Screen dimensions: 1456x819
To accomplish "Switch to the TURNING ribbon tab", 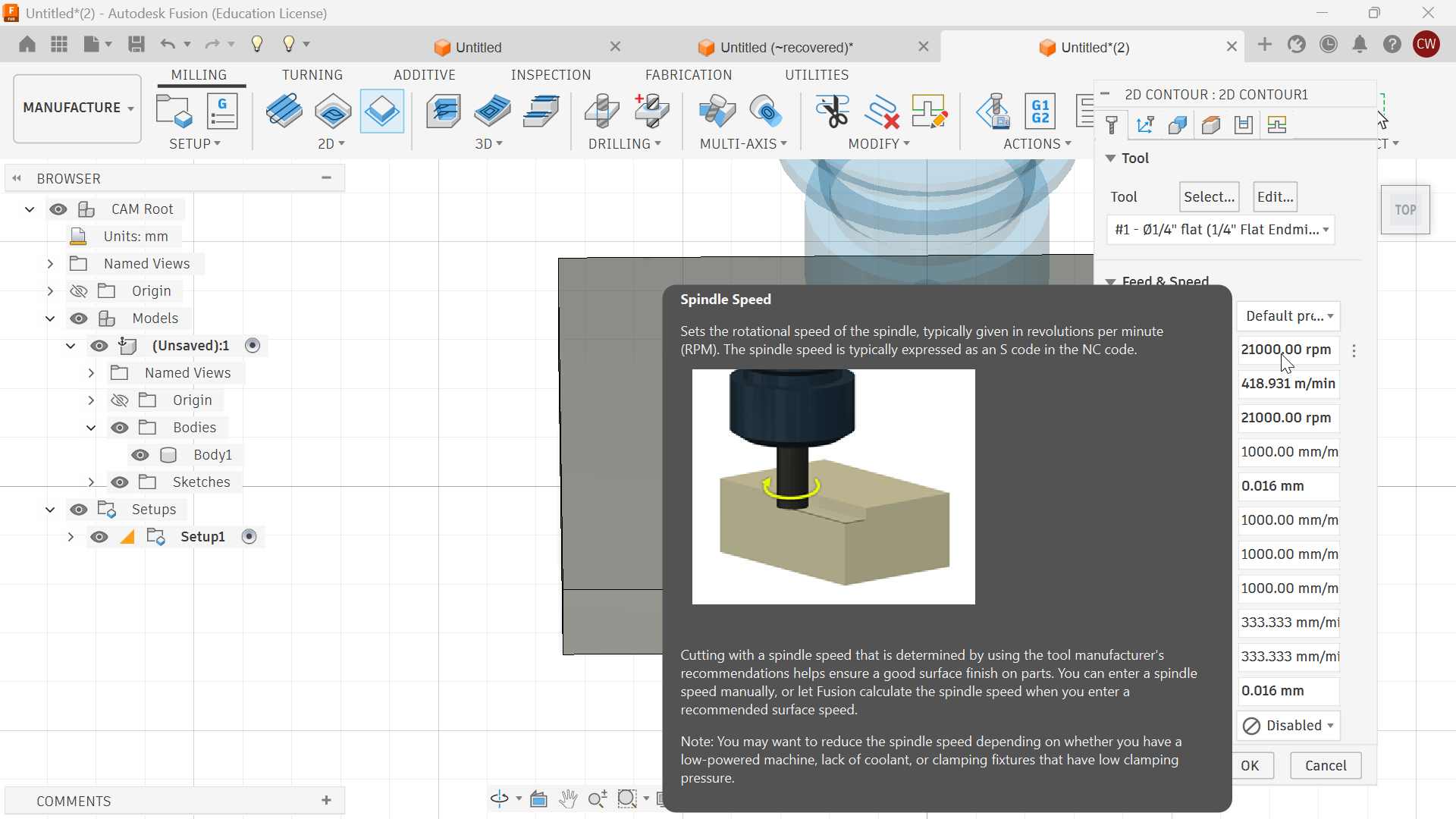I will pos(312,75).
